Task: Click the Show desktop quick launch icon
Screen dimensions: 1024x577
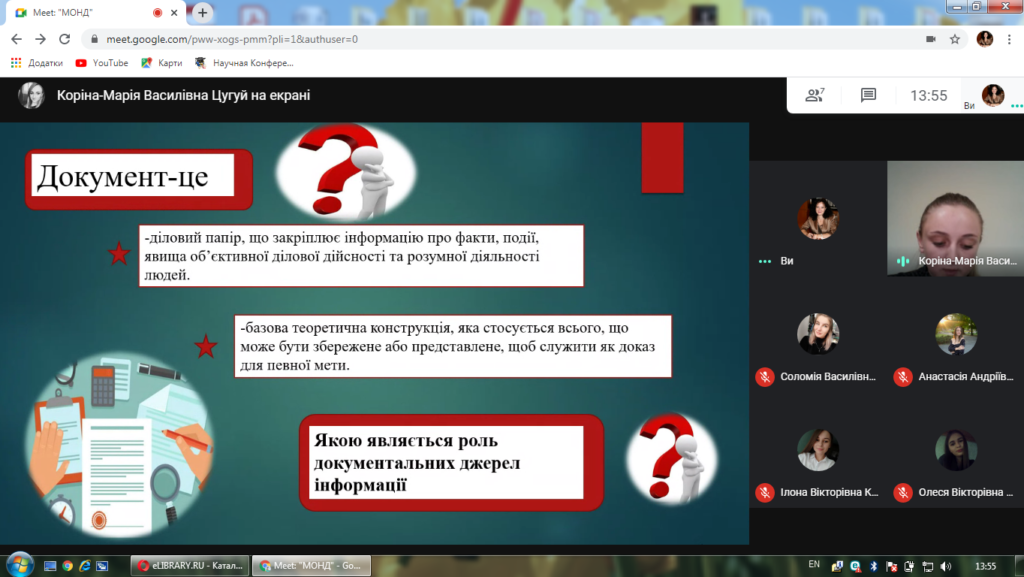Action: (50, 566)
